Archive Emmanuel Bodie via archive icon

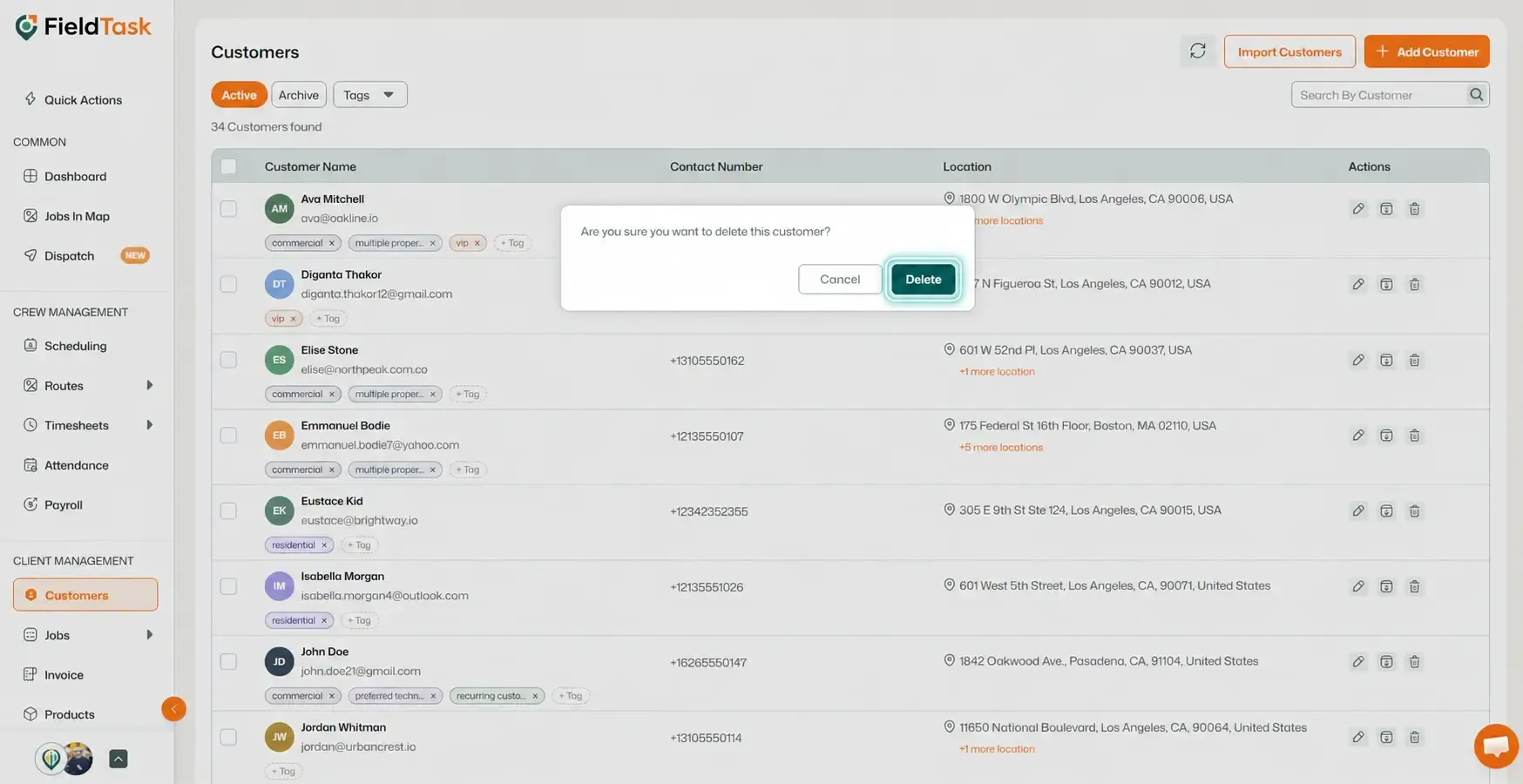[1386, 436]
